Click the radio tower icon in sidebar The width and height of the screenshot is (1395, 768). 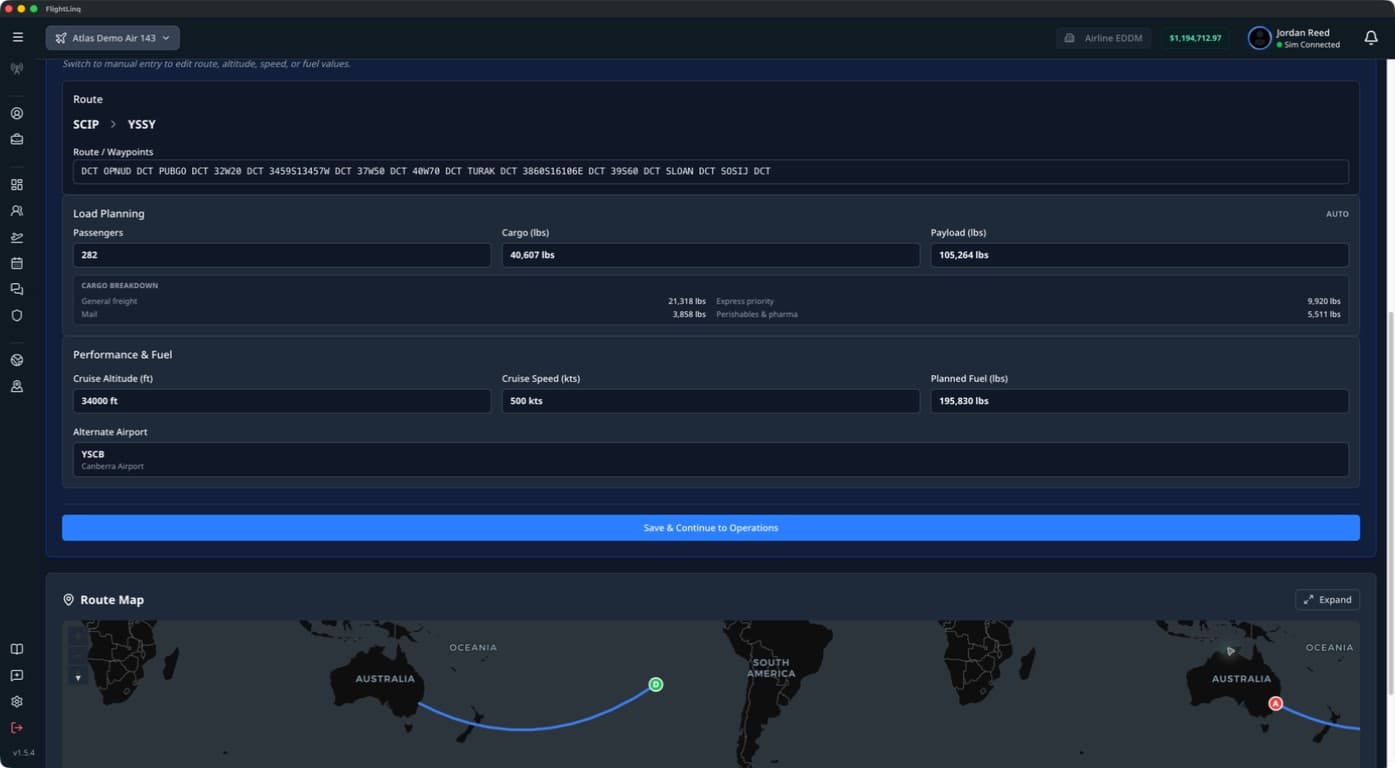click(x=17, y=69)
